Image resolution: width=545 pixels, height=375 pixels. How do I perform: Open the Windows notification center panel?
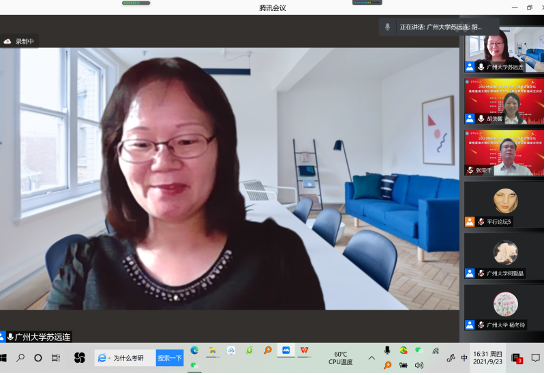535,358
